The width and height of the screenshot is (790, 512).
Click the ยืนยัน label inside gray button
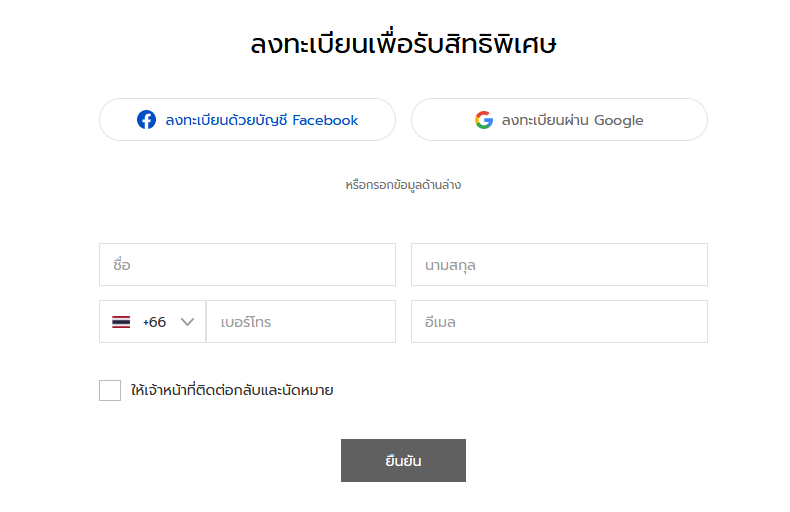tap(403, 461)
